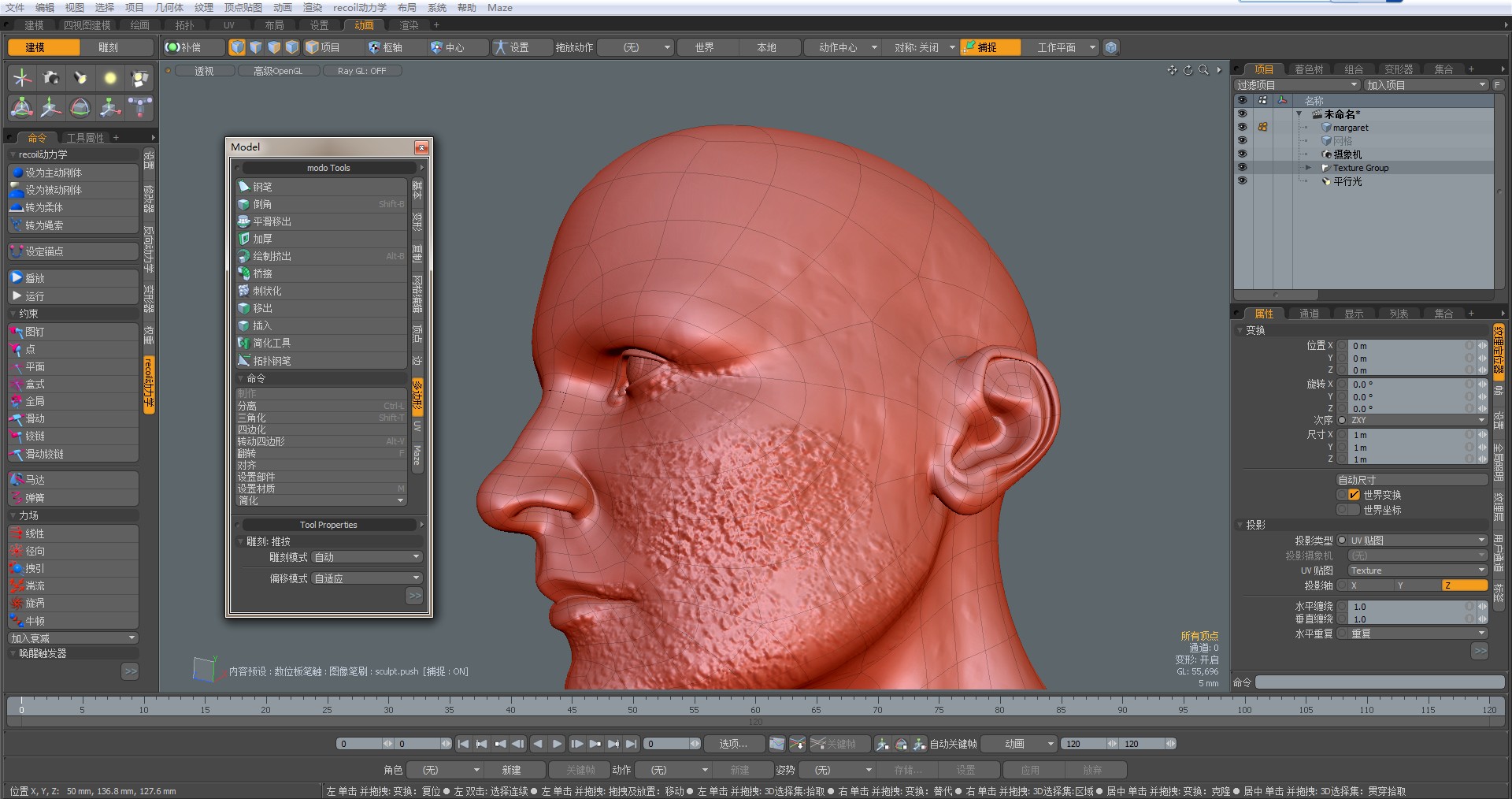Image resolution: width=1512 pixels, height=799 pixels.
Task: Hide the margaret mesh with eye icon
Action: point(1242,128)
